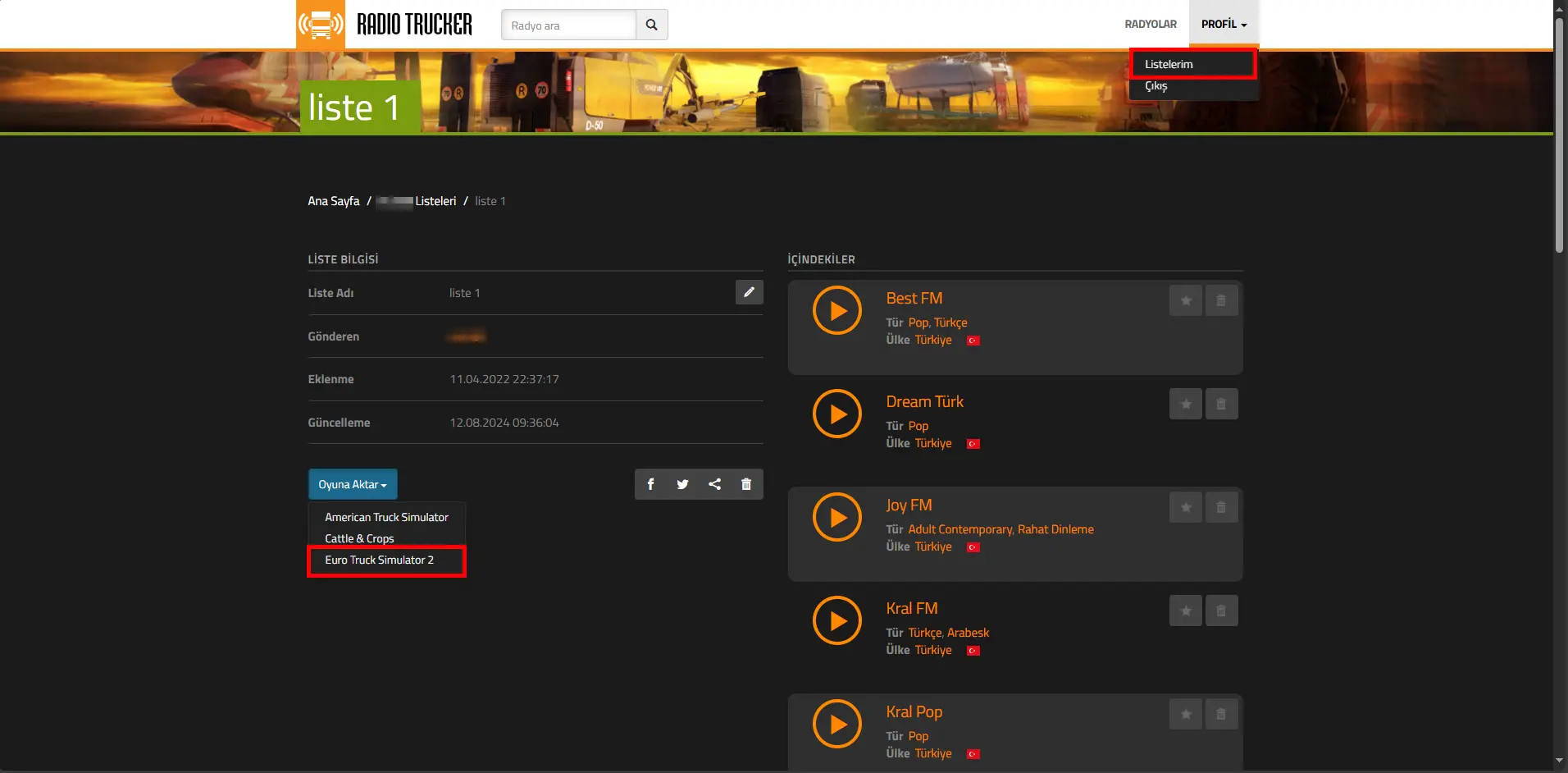Click the search magnifier button
The height and width of the screenshot is (773, 1568).
[652, 25]
